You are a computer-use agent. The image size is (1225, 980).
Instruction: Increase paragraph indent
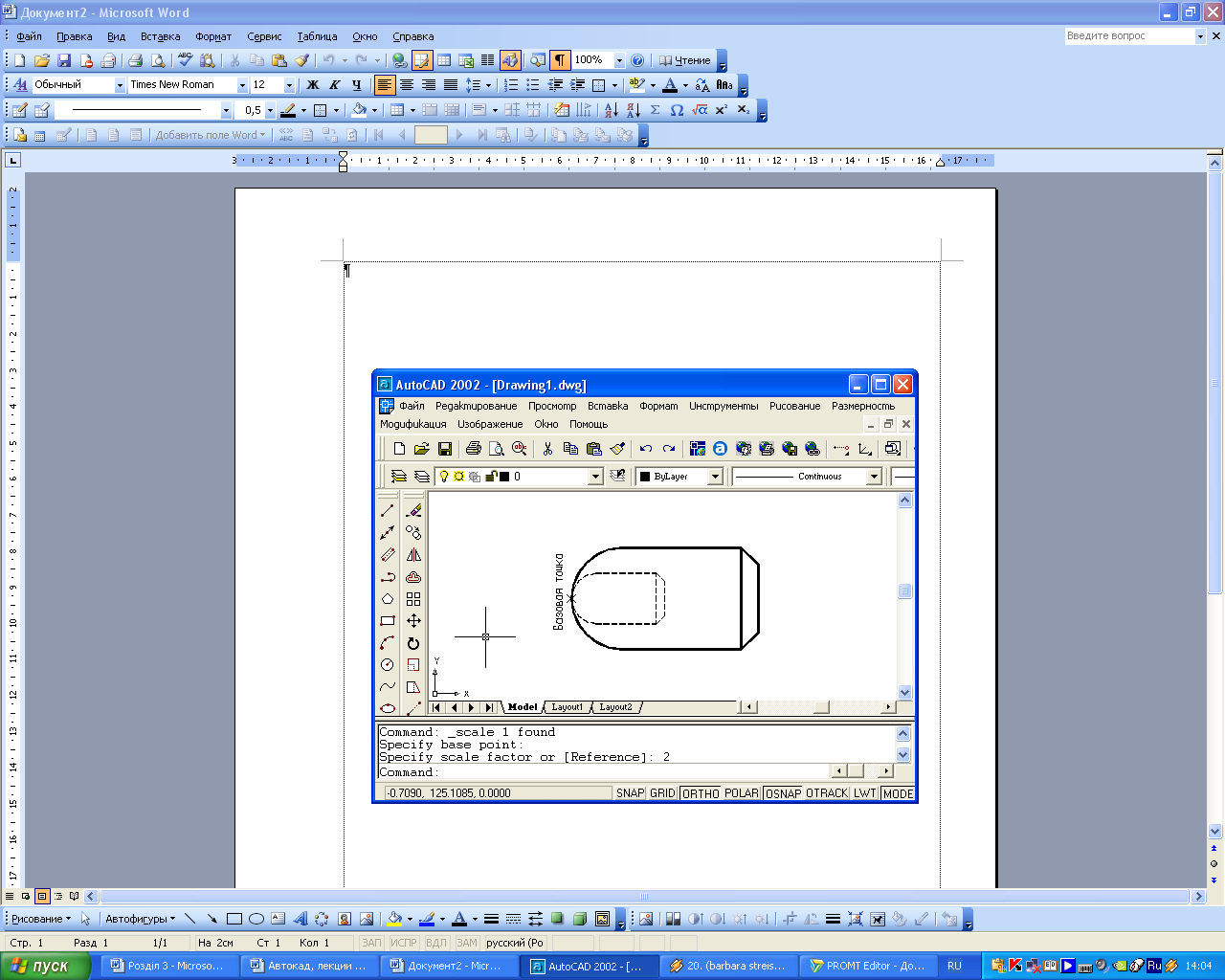[577, 85]
